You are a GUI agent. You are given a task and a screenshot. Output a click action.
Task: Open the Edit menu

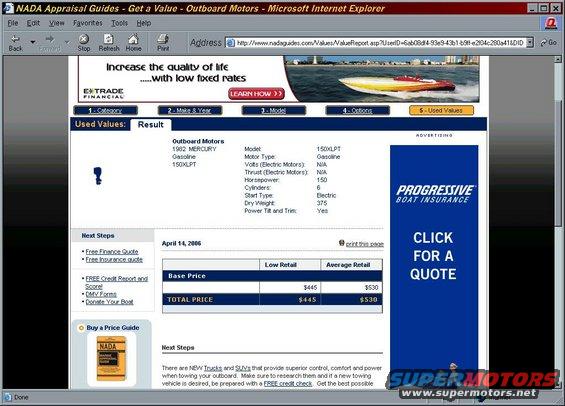pos(33,23)
